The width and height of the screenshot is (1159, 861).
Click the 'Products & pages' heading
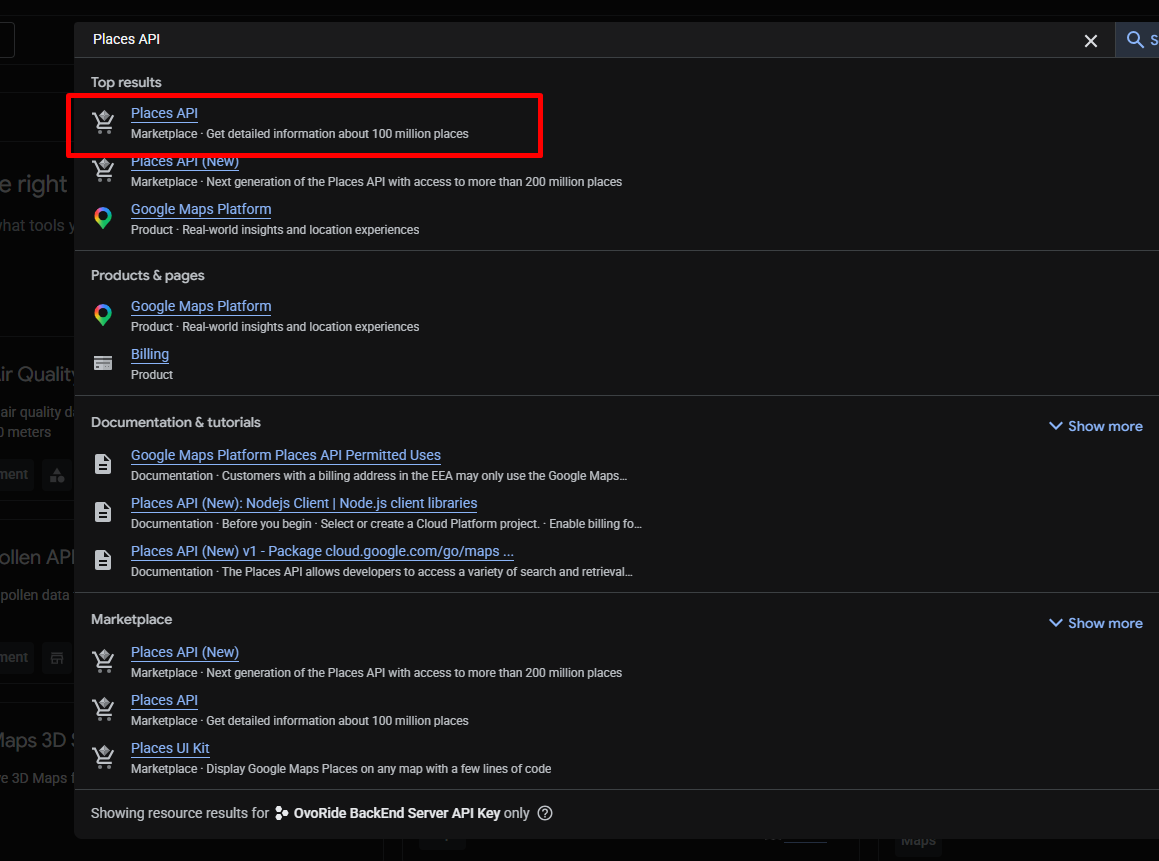coord(148,275)
